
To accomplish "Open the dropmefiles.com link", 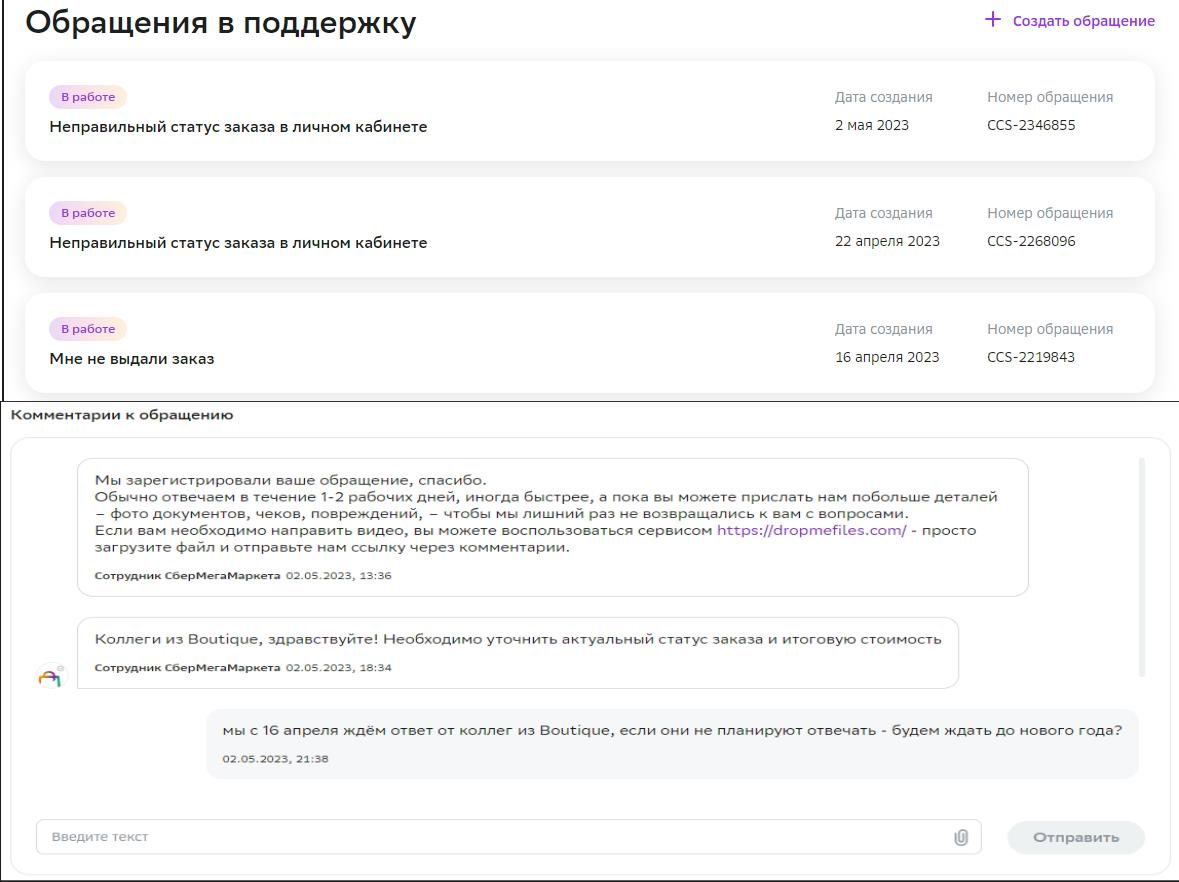I will 811,530.
